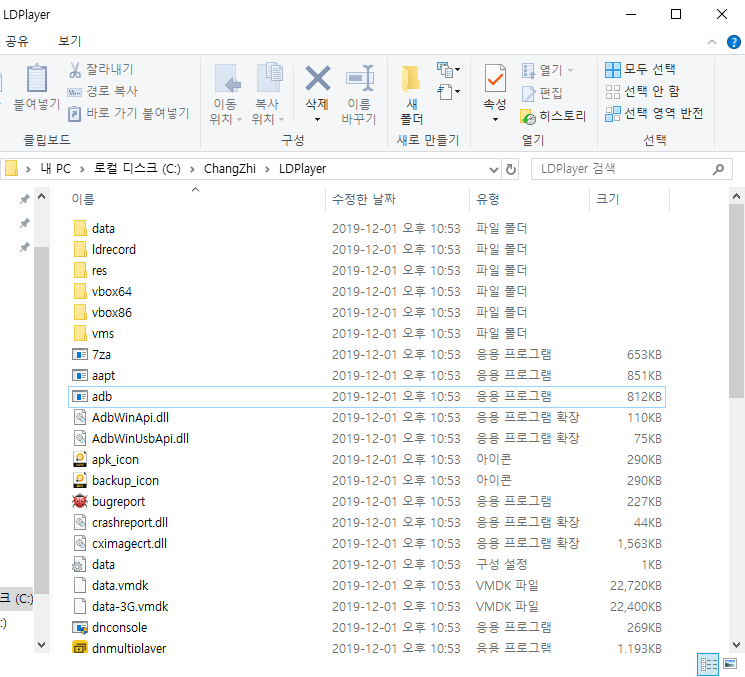Click the Refresh address bar icon
The image size is (745, 677).
click(x=510, y=169)
